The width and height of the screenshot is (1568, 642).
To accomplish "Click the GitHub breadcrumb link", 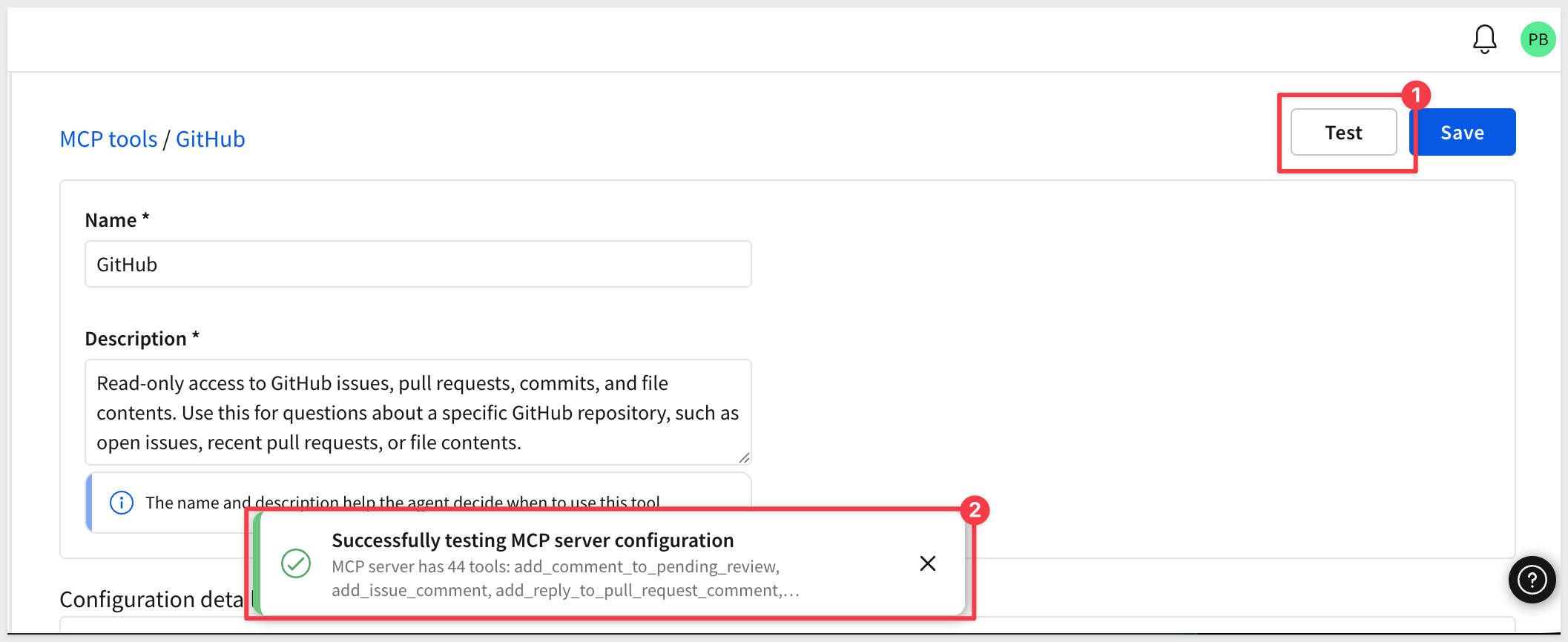I will [210, 139].
